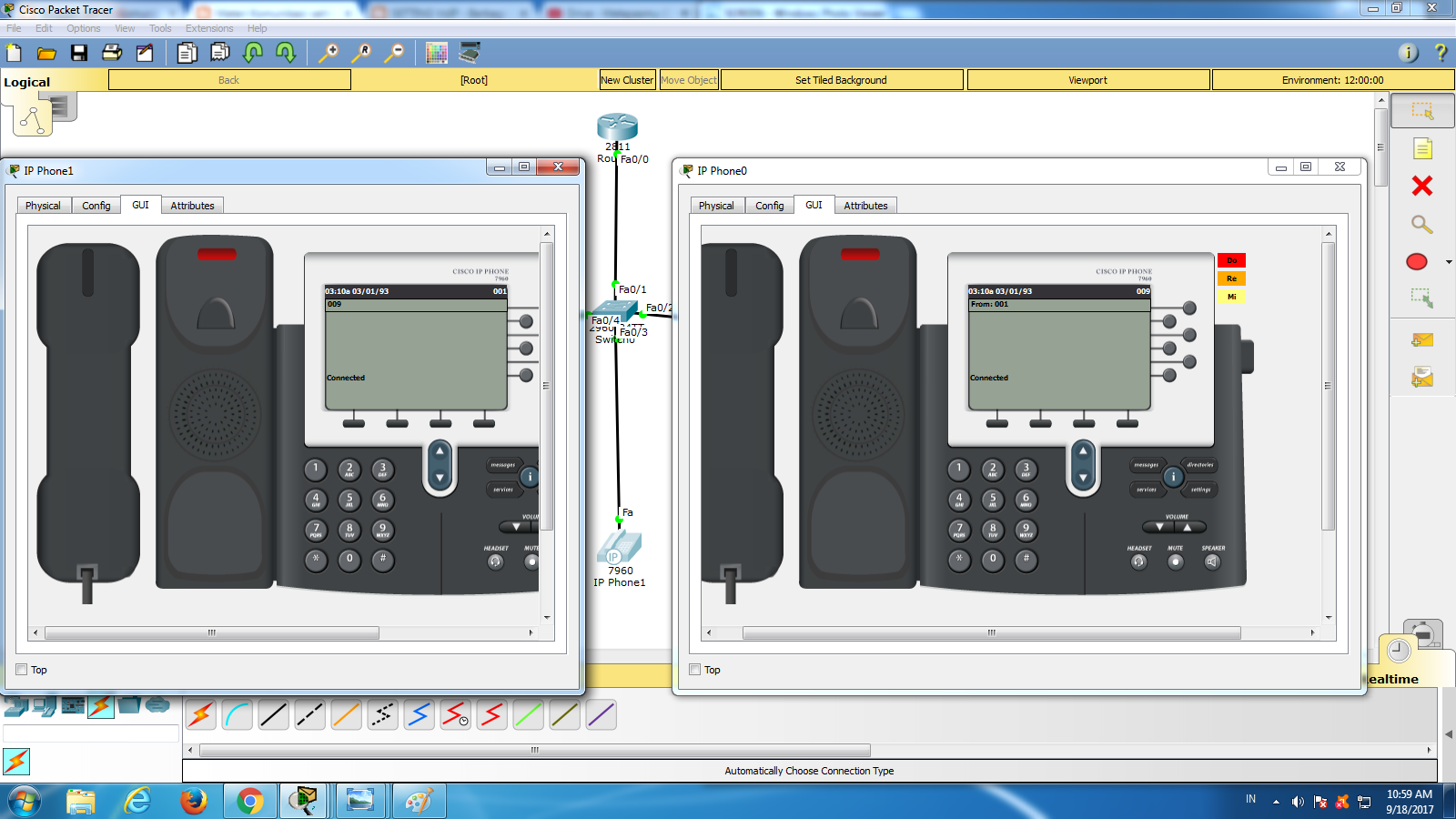Image resolution: width=1456 pixels, height=819 pixels.
Task: Open Attributes tab in IP Phone0
Action: coord(865,206)
